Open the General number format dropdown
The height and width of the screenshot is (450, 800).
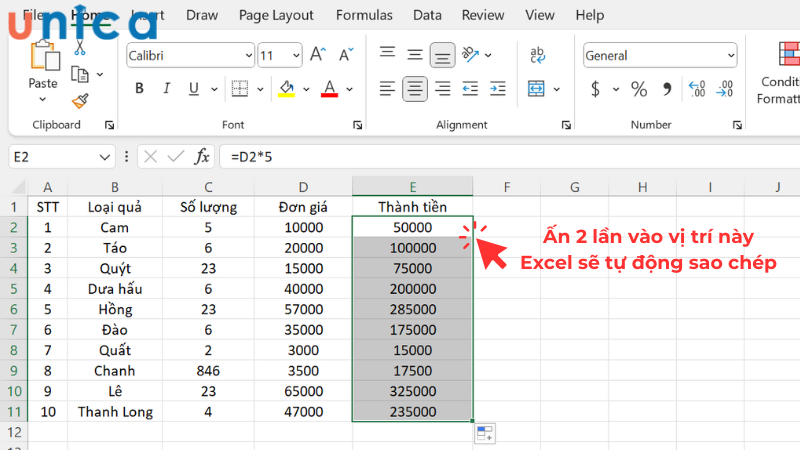pyautogui.click(x=731, y=56)
